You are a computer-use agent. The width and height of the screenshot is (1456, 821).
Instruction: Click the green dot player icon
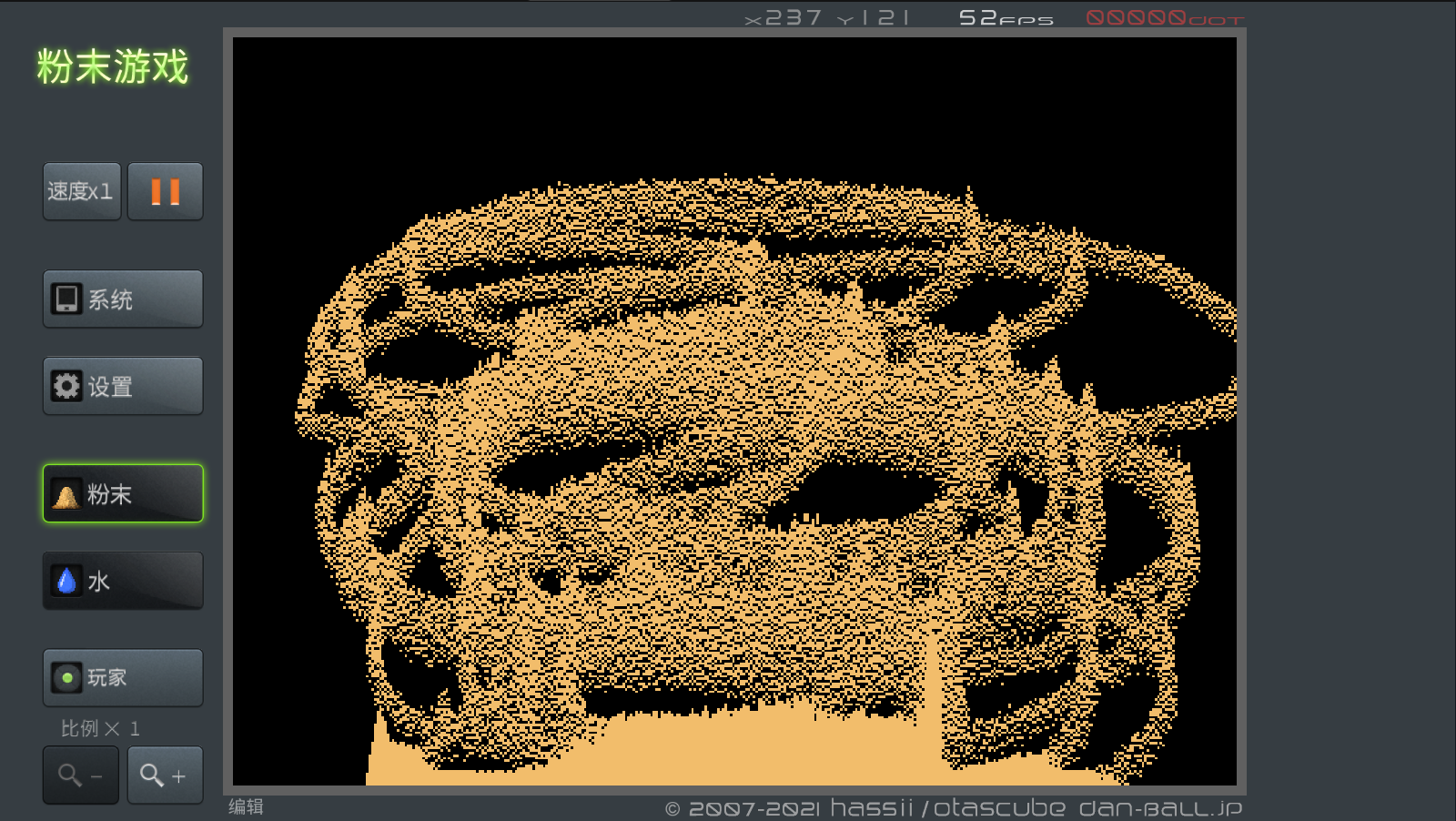[x=66, y=678]
